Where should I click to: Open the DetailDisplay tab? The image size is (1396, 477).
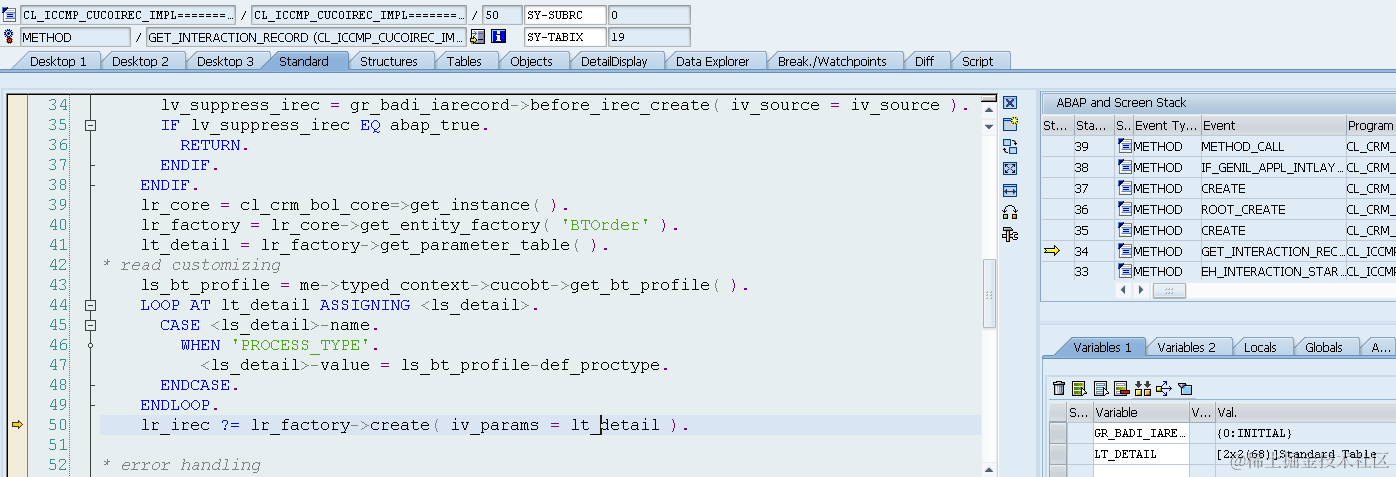(614, 61)
